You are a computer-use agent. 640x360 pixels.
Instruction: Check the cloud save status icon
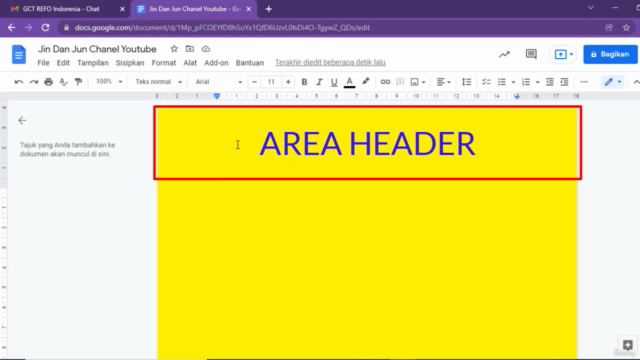coord(206,49)
